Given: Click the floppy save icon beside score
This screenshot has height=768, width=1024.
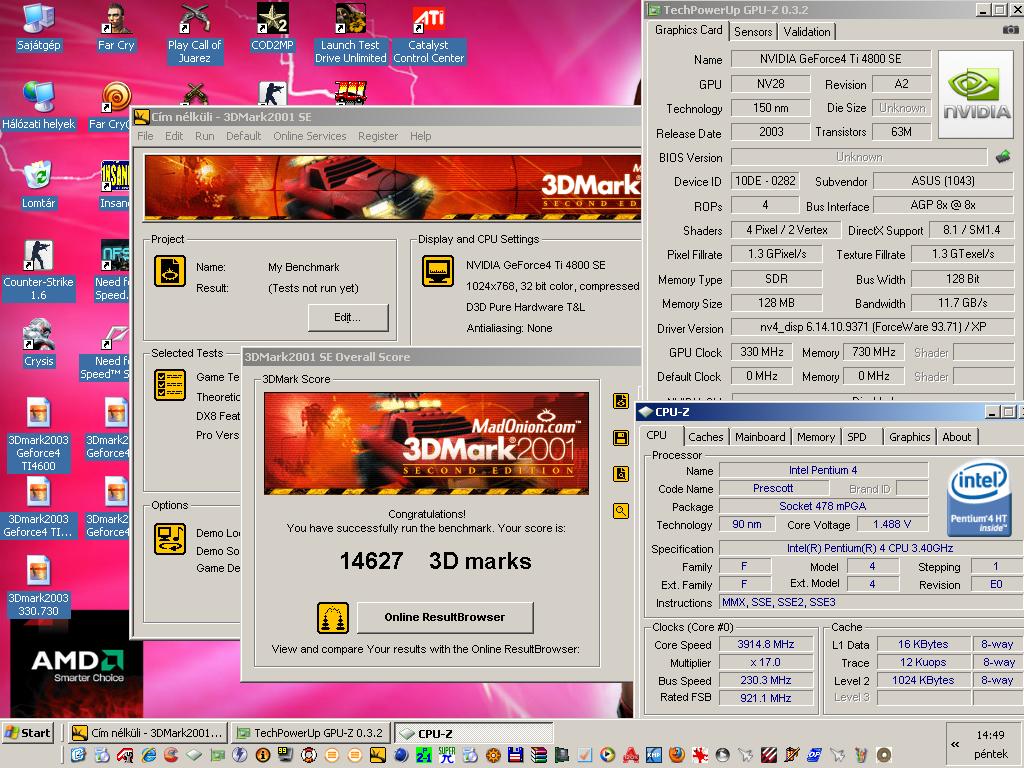Looking at the screenshot, I should (x=620, y=438).
